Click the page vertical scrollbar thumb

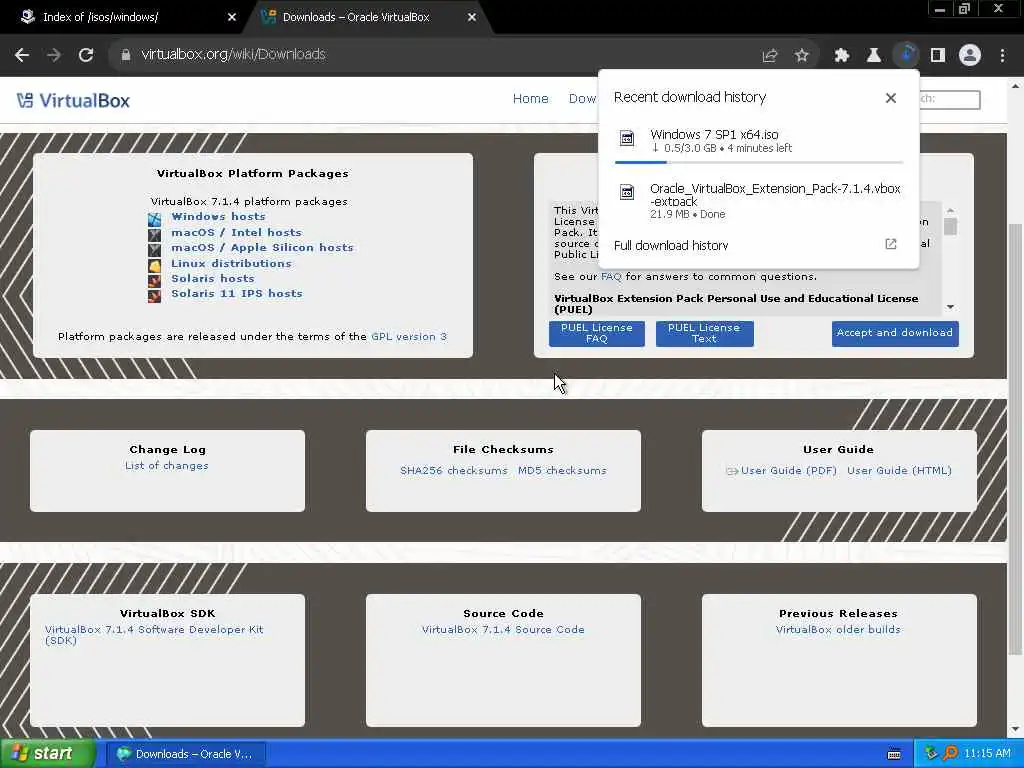click(x=1015, y=439)
